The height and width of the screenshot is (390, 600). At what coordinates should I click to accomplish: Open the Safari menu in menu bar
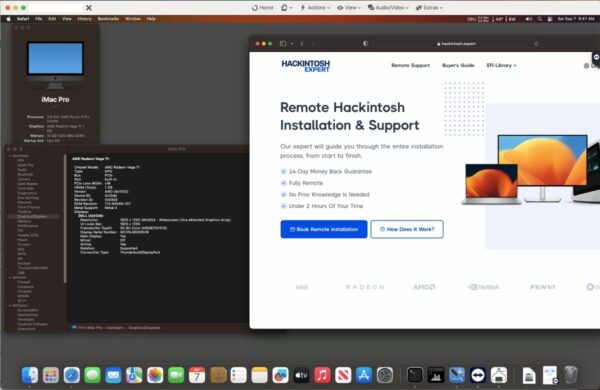[23, 19]
